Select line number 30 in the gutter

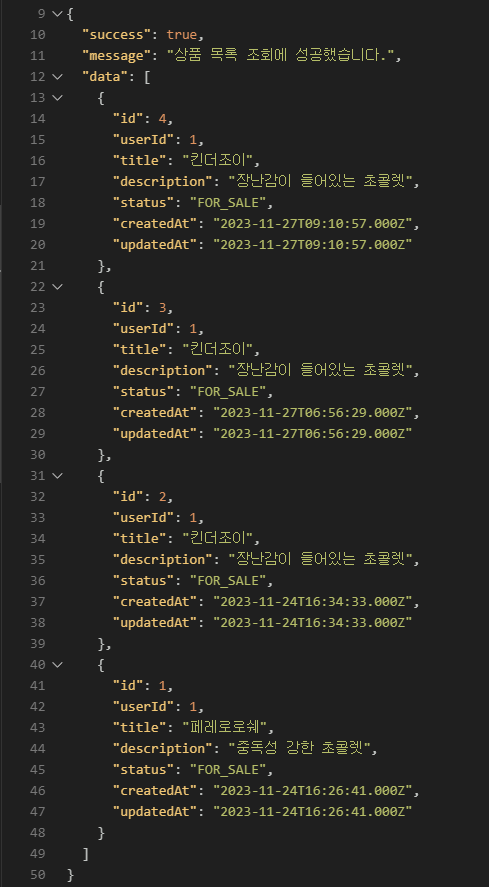pos(37,455)
